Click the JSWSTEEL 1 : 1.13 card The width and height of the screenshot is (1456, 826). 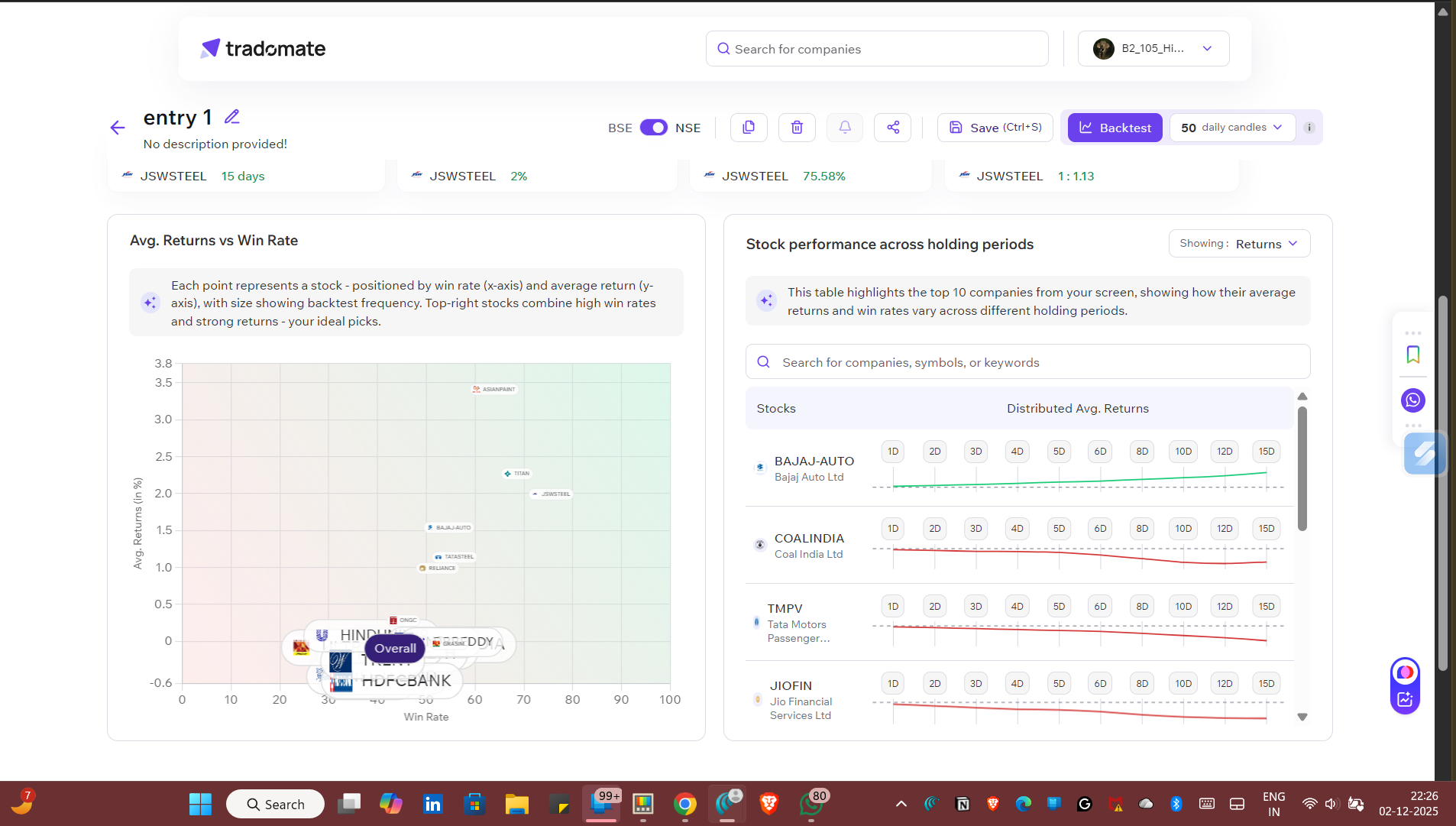pos(1092,177)
